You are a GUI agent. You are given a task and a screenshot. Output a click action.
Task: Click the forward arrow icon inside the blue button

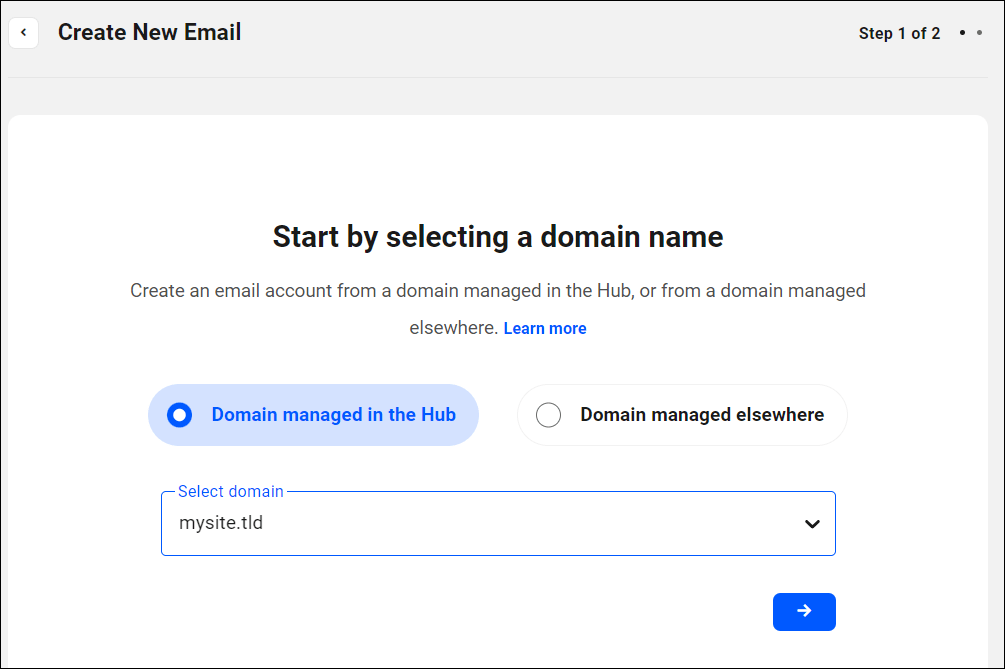pyautogui.click(x=804, y=612)
